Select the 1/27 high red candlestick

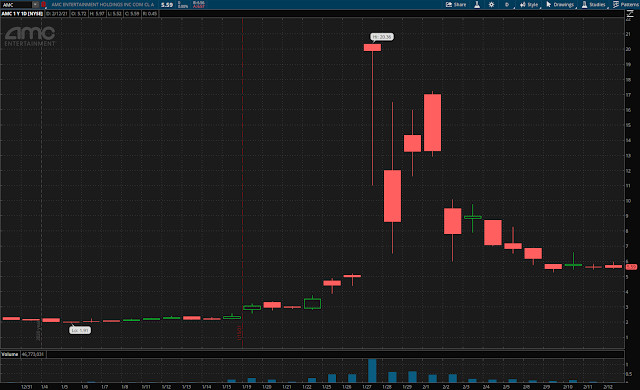pos(372,48)
